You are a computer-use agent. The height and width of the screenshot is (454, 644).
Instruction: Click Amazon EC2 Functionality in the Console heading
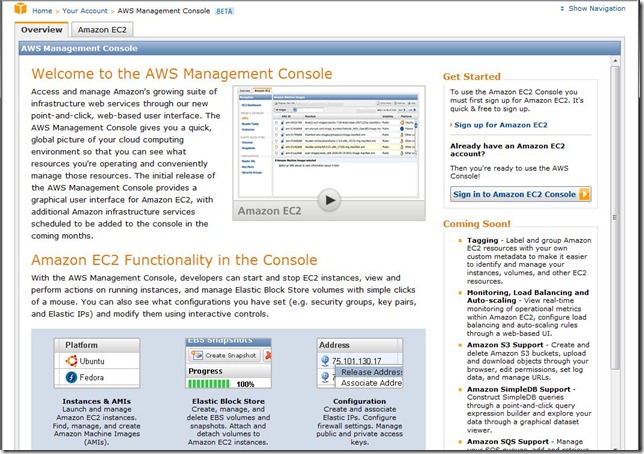pos(174,260)
